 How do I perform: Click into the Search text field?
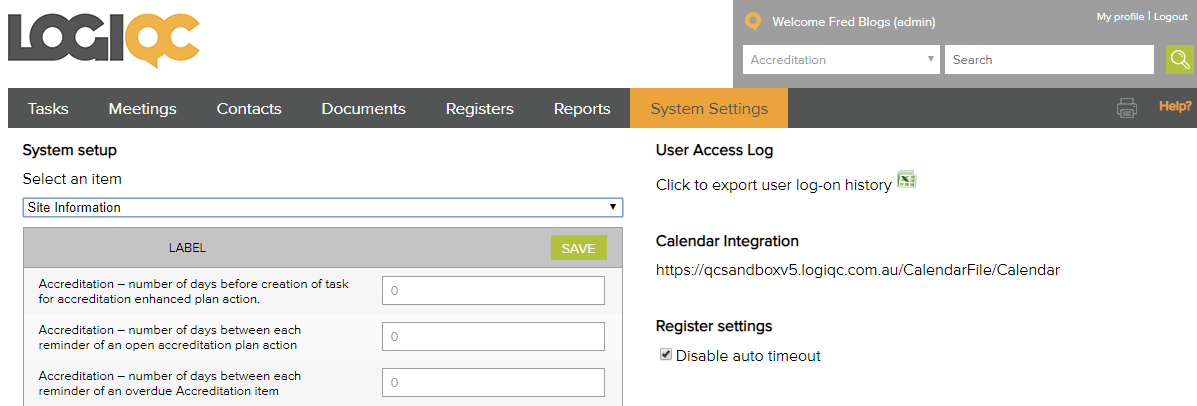click(x=1048, y=60)
